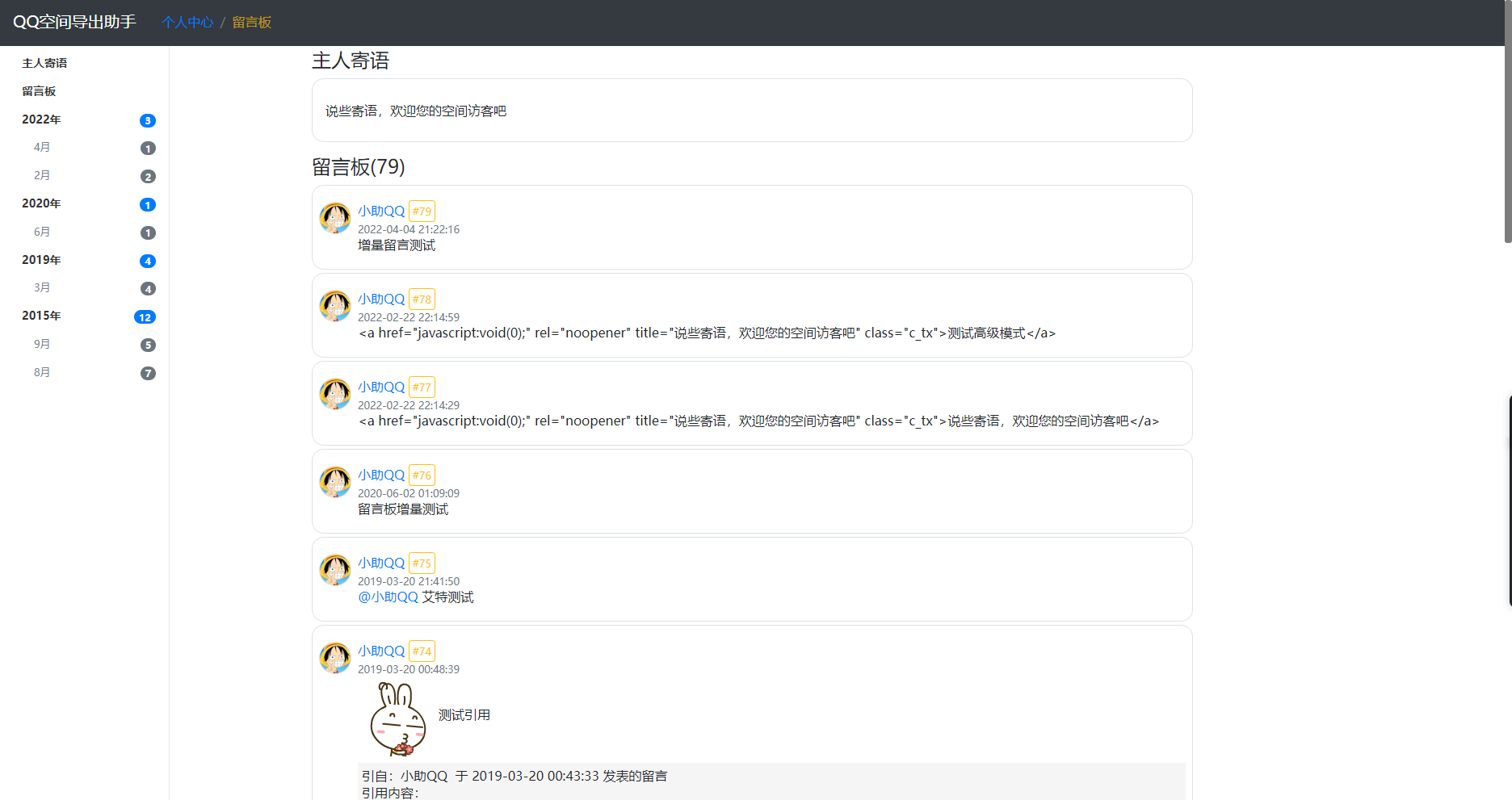
Task: Click the text 增量留言测试
Action: click(x=397, y=245)
